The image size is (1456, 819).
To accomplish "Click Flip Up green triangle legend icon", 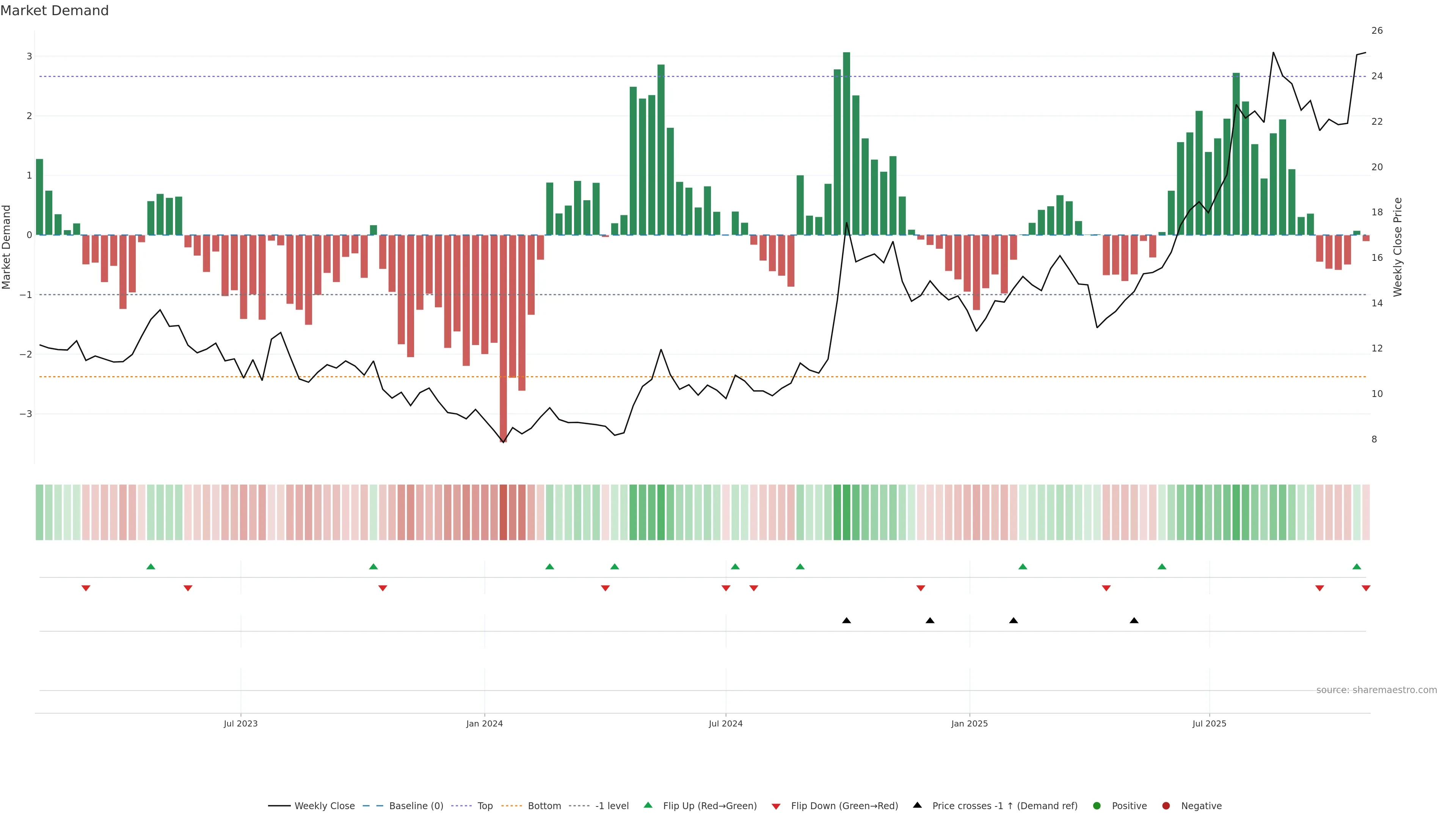I will click(x=648, y=805).
